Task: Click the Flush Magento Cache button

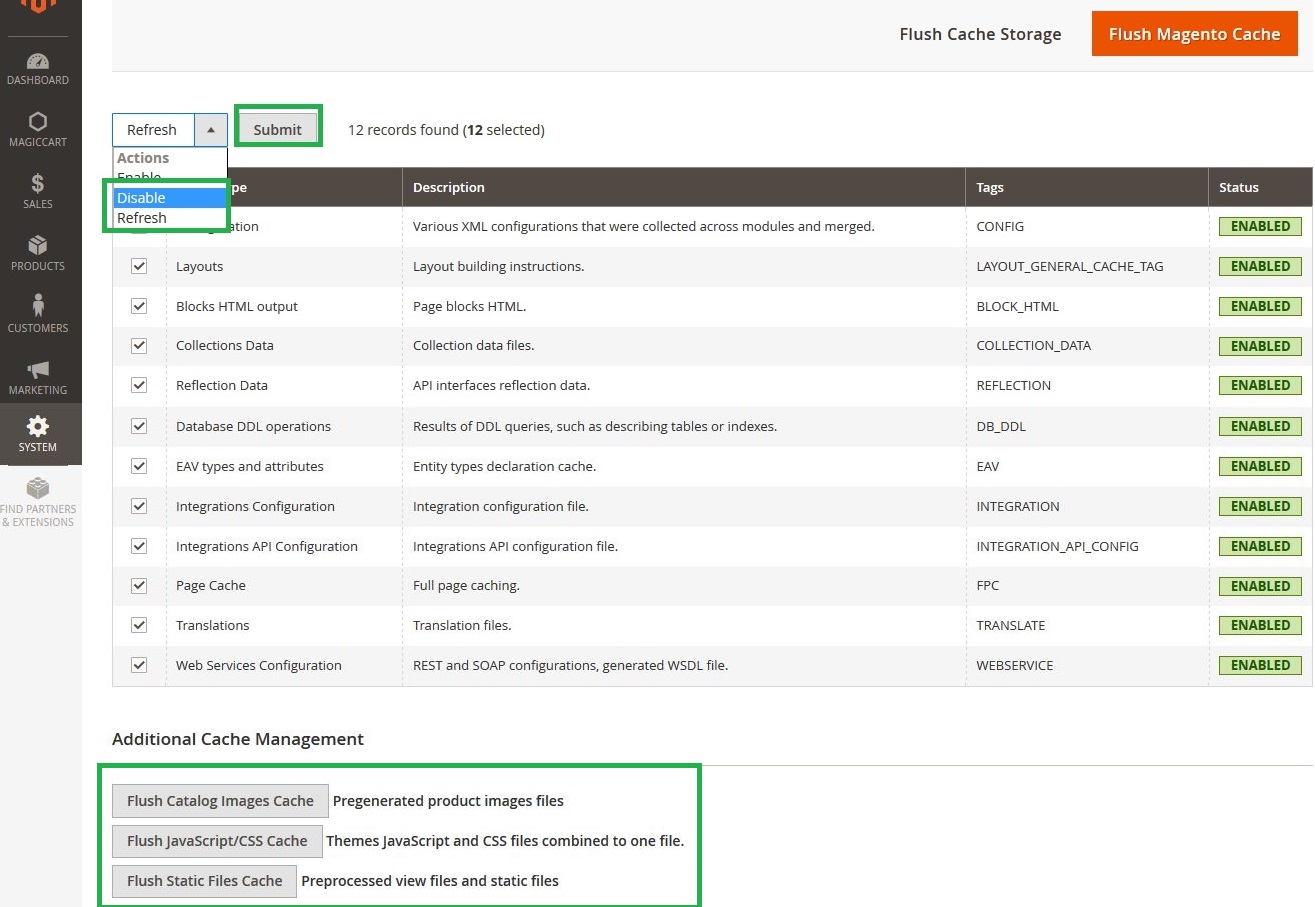Action: (1194, 34)
